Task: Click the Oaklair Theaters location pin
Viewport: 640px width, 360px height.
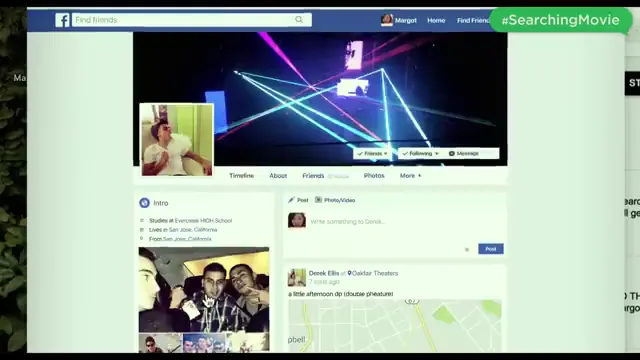Action: [x=349, y=273]
